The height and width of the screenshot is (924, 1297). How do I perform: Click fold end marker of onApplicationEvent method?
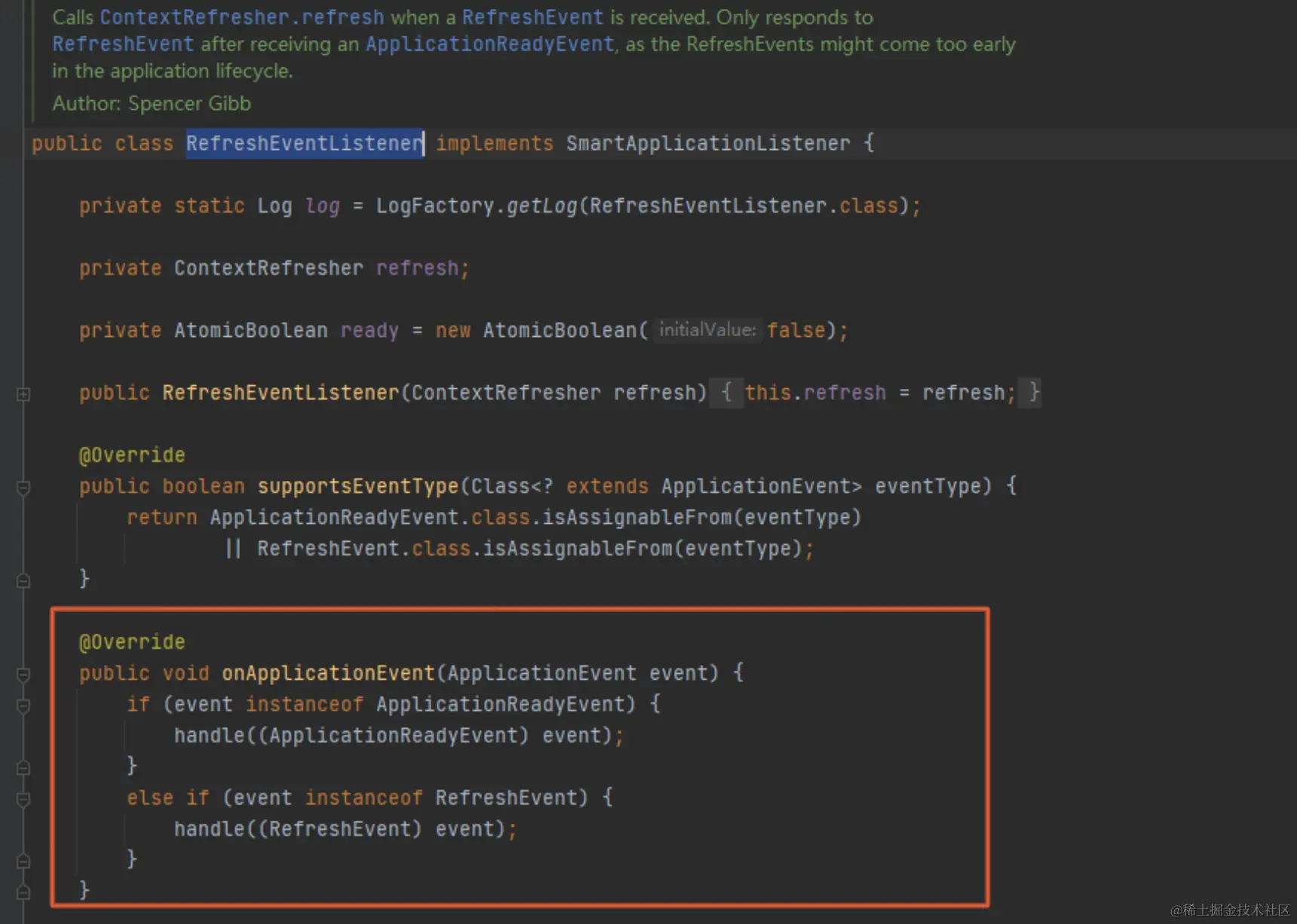[x=23, y=892]
